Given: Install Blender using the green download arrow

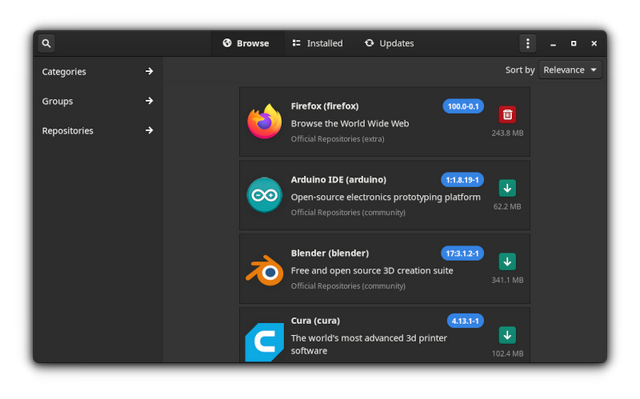Looking at the screenshot, I should point(507,262).
